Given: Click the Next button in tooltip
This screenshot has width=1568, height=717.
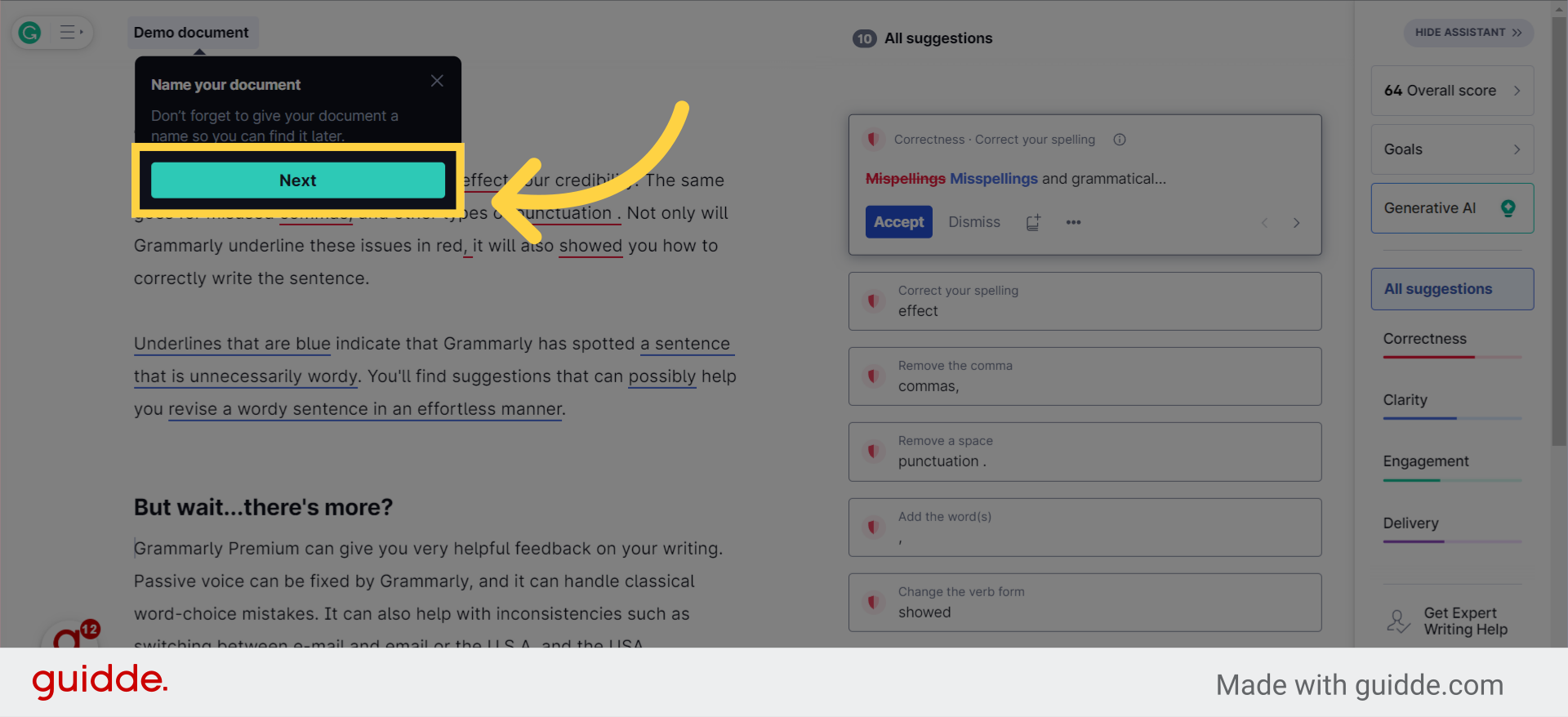Looking at the screenshot, I should (x=298, y=180).
